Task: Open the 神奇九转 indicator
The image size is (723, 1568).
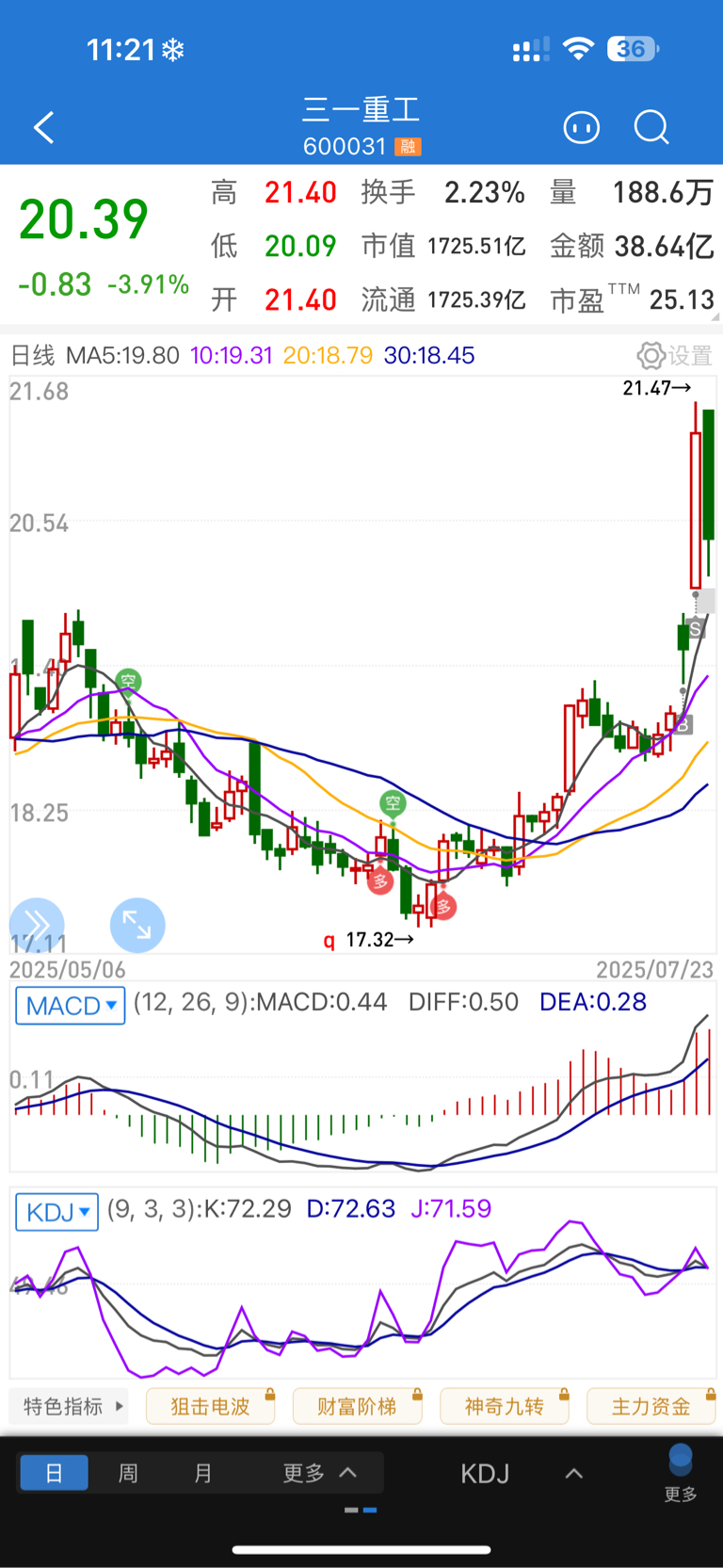Action: (504, 1406)
